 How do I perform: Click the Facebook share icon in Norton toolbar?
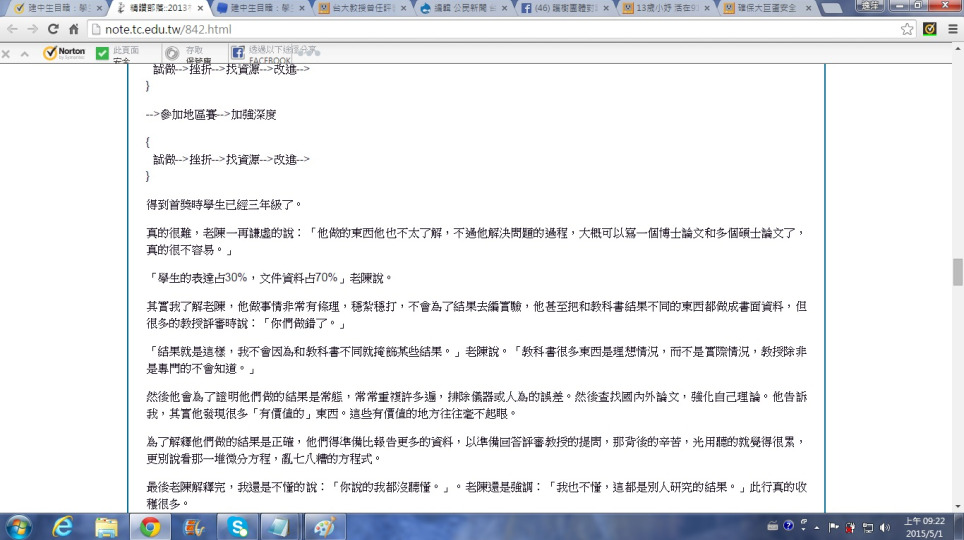point(238,52)
